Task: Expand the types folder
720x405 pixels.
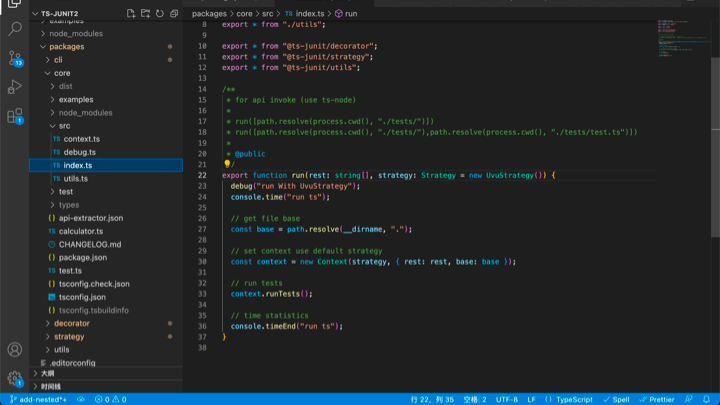Action: (x=106, y=205)
